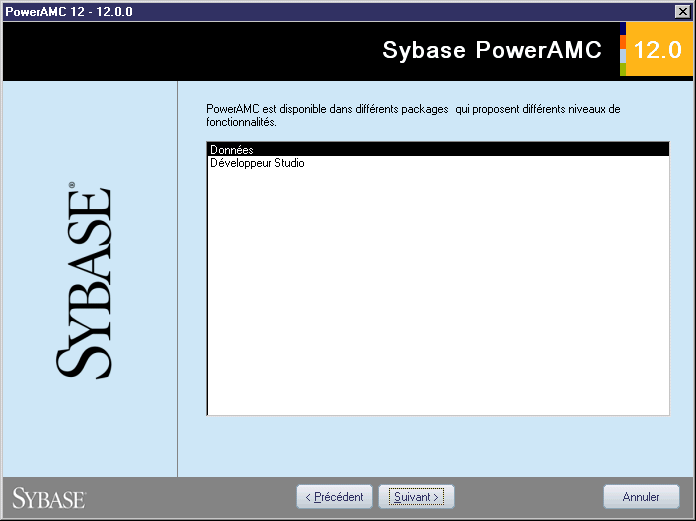Select the Données package
This screenshot has height=521, width=696.
pyautogui.click(x=438, y=150)
